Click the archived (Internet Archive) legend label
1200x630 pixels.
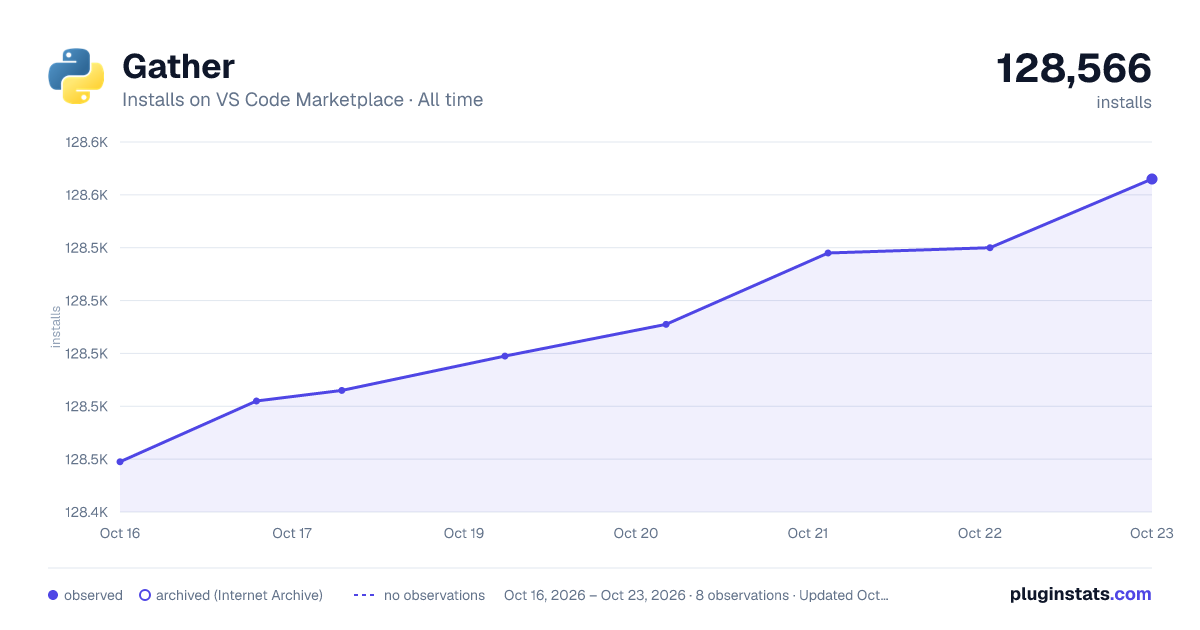coord(239,595)
